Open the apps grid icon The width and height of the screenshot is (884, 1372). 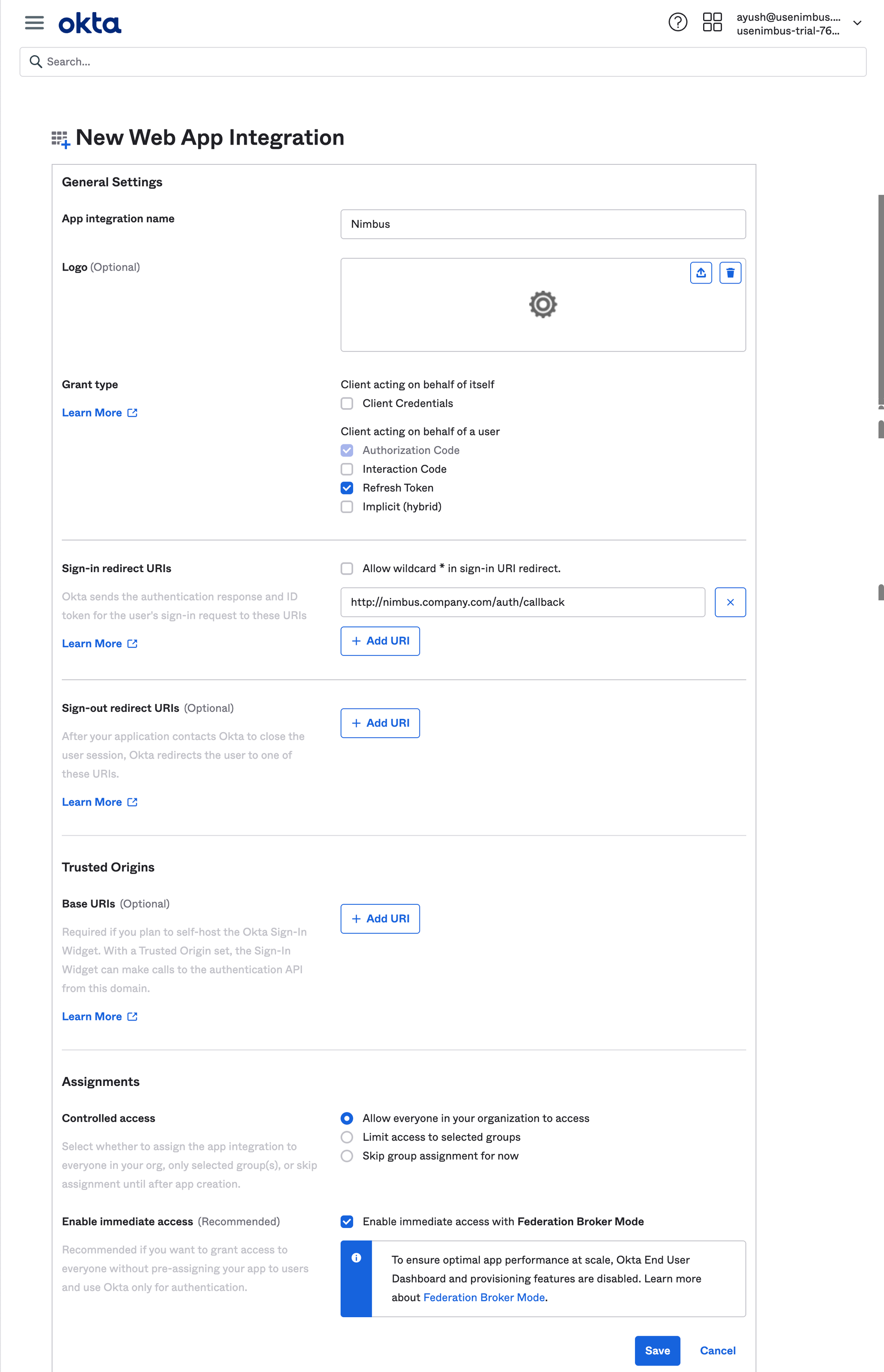(712, 23)
